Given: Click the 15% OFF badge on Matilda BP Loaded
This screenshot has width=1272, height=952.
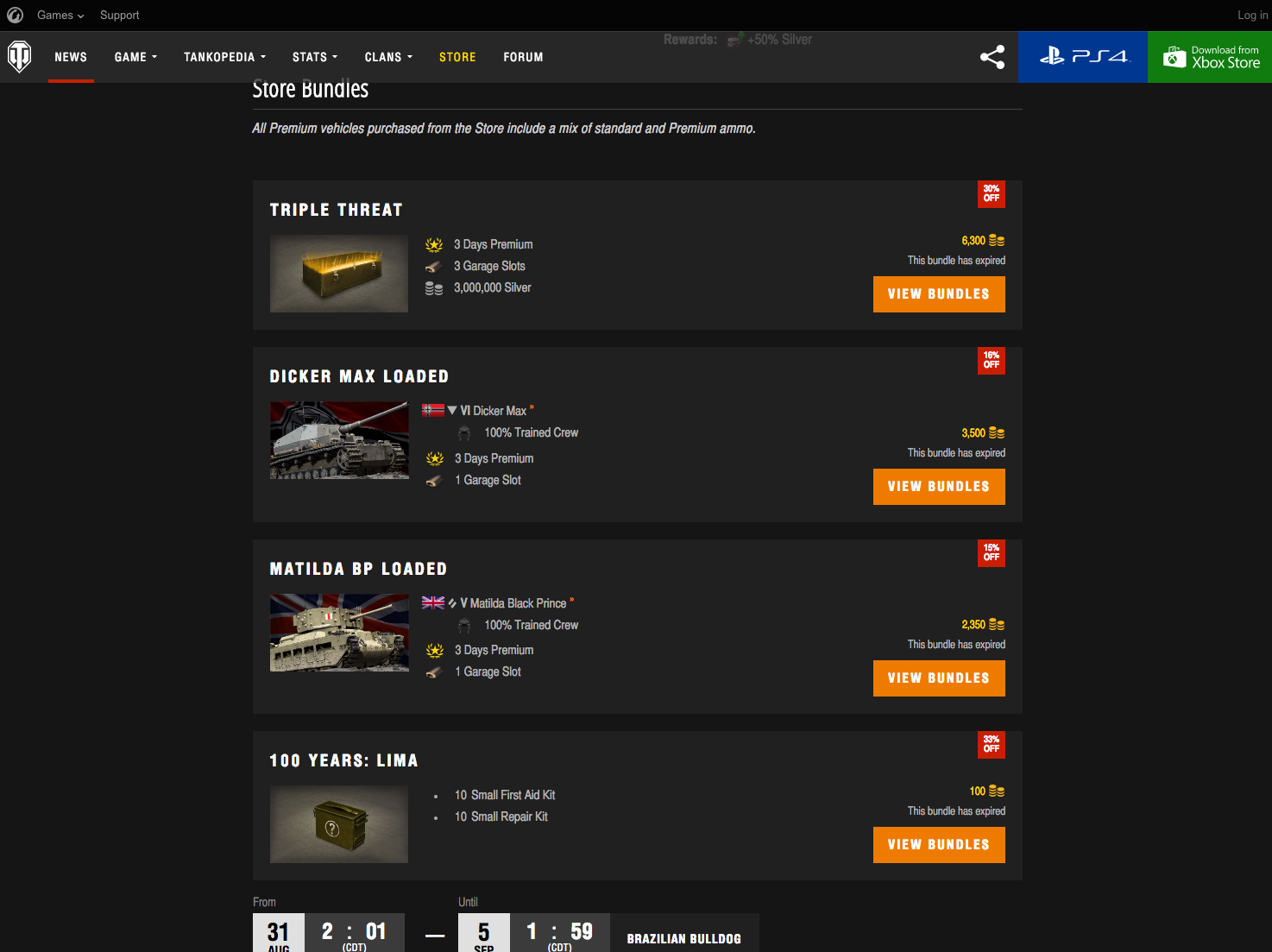Looking at the screenshot, I should tap(992, 553).
